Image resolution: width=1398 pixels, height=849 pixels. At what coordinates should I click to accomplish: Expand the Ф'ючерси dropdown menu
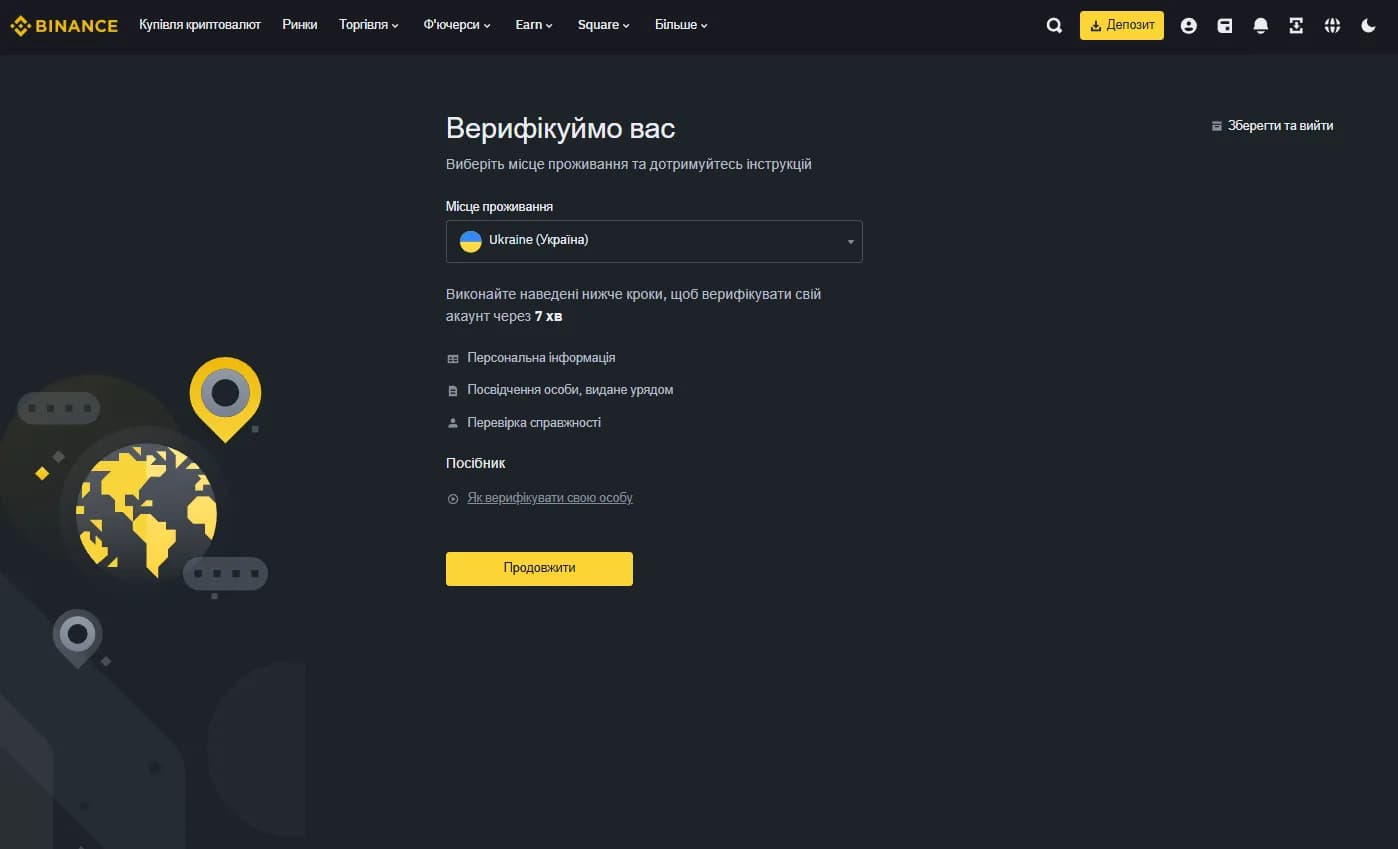pyautogui.click(x=457, y=25)
